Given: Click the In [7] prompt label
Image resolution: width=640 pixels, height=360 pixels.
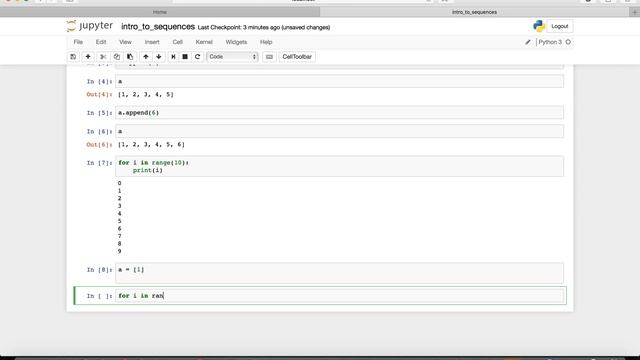Looking at the screenshot, I should [99, 163].
